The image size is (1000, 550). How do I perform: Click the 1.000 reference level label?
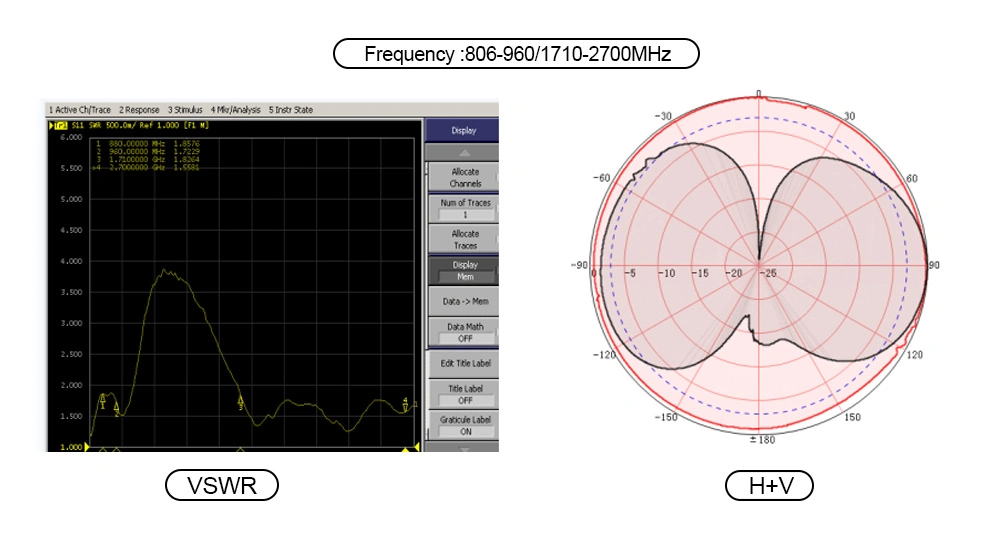tap(71, 447)
